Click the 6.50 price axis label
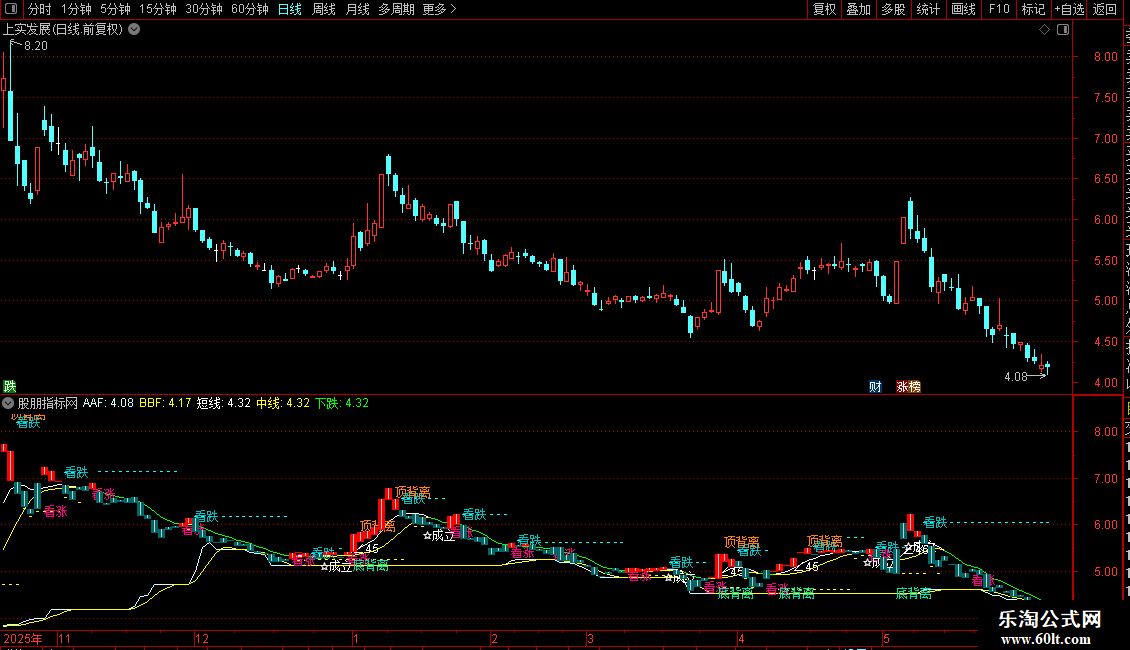Screen dimensions: 1130x650 coord(1105,179)
